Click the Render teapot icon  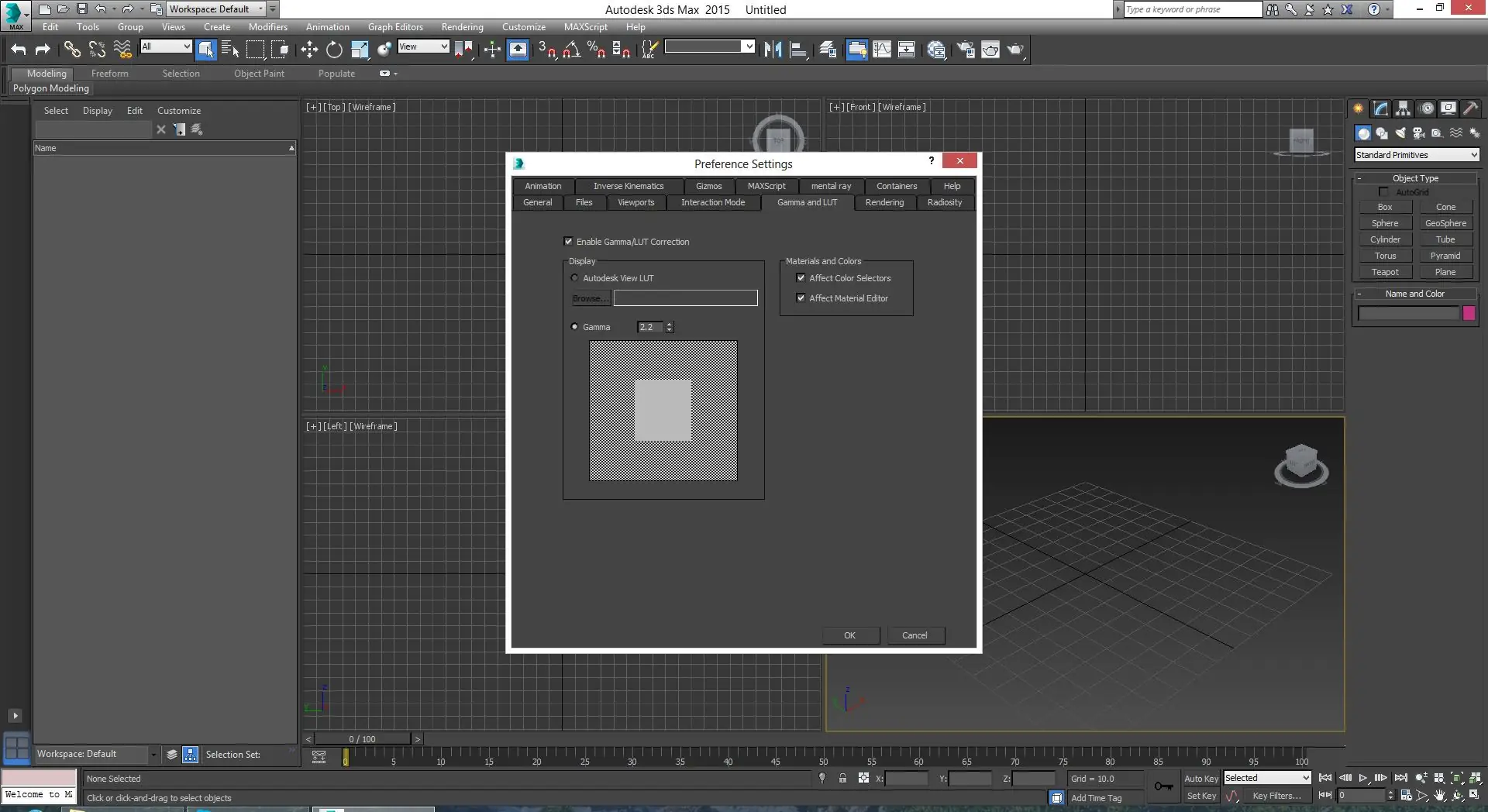tap(1015, 50)
